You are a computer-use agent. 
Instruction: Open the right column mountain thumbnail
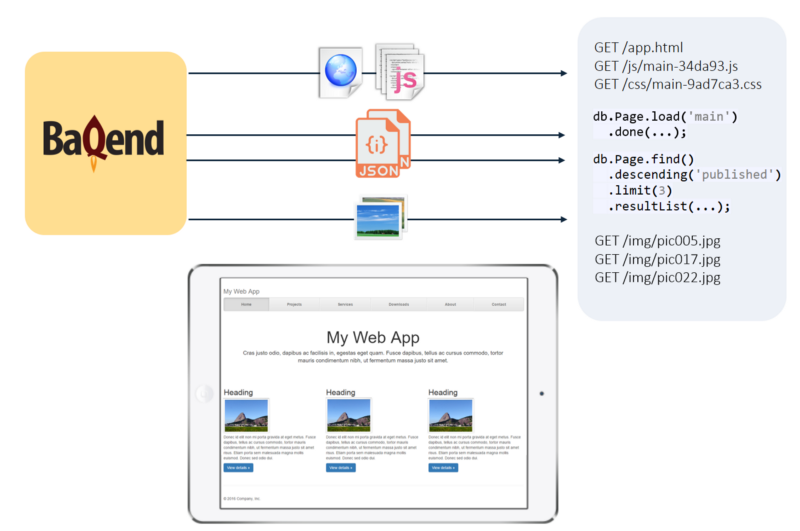451,415
